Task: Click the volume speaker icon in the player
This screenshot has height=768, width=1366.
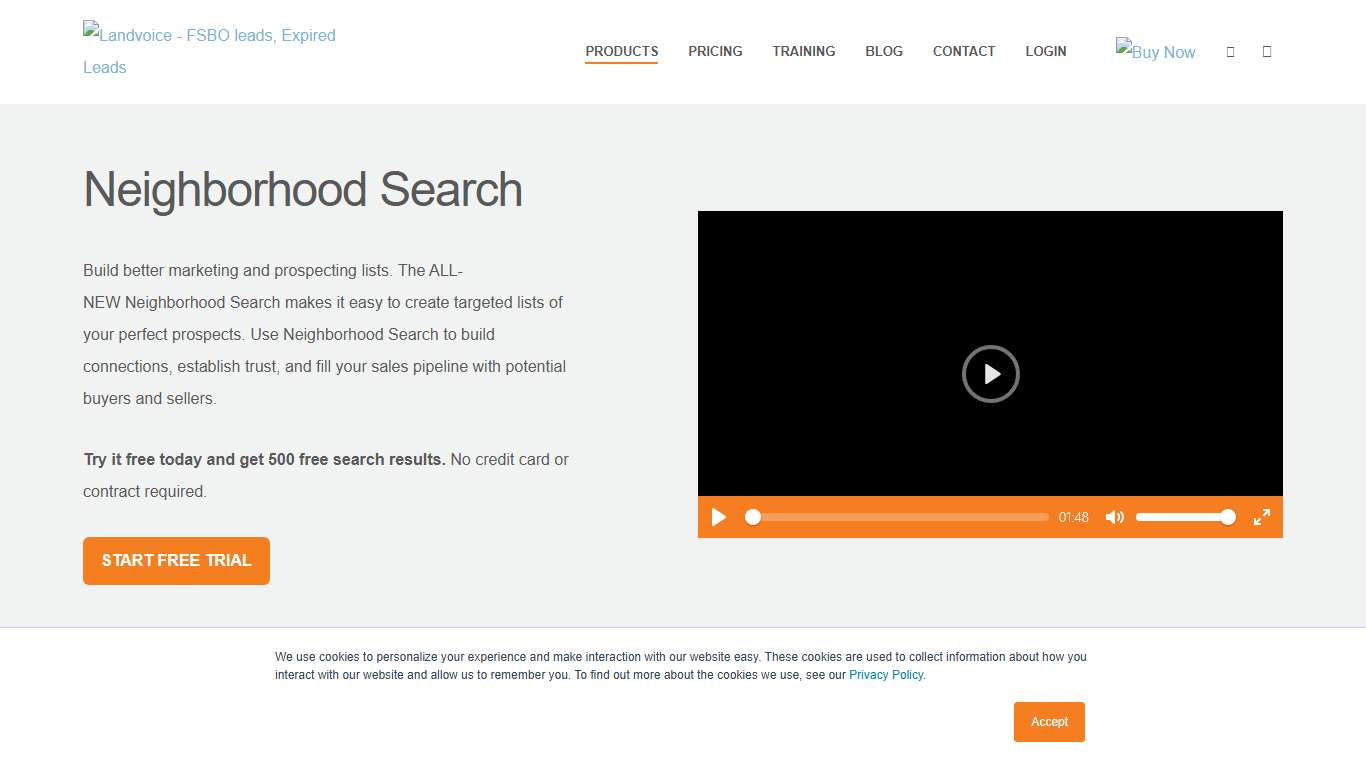Action: pyautogui.click(x=1114, y=517)
